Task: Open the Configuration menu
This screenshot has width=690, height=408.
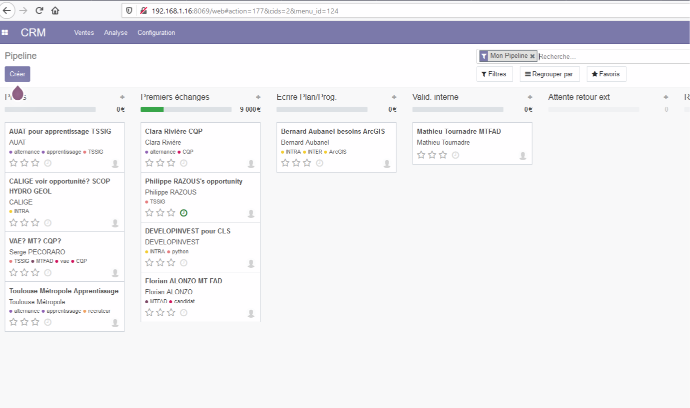Action: (x=156, y=33)
